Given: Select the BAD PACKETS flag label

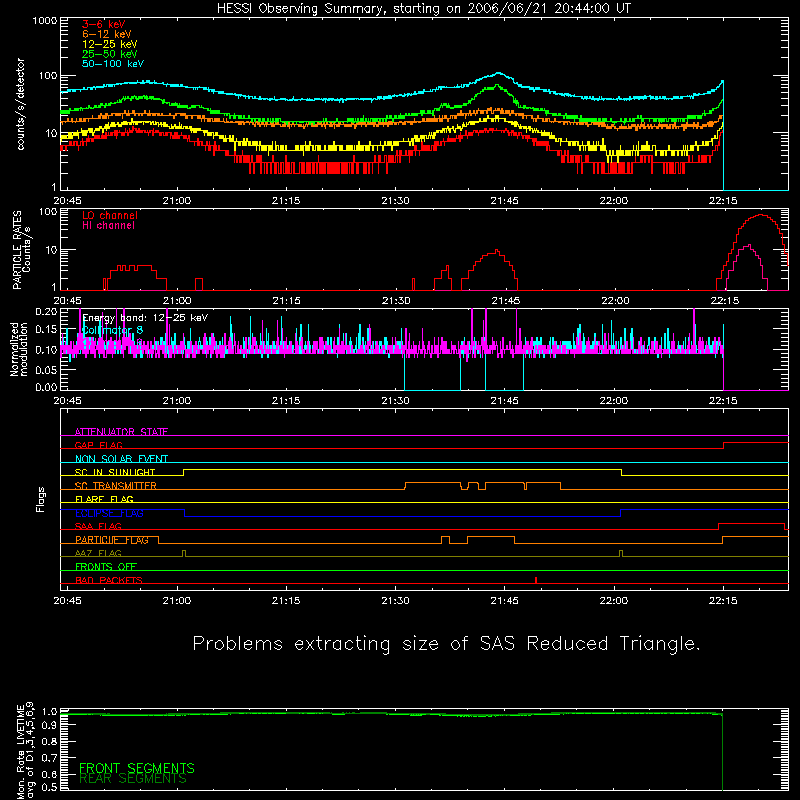Looking at the screenshot, I should click(109, 580).
